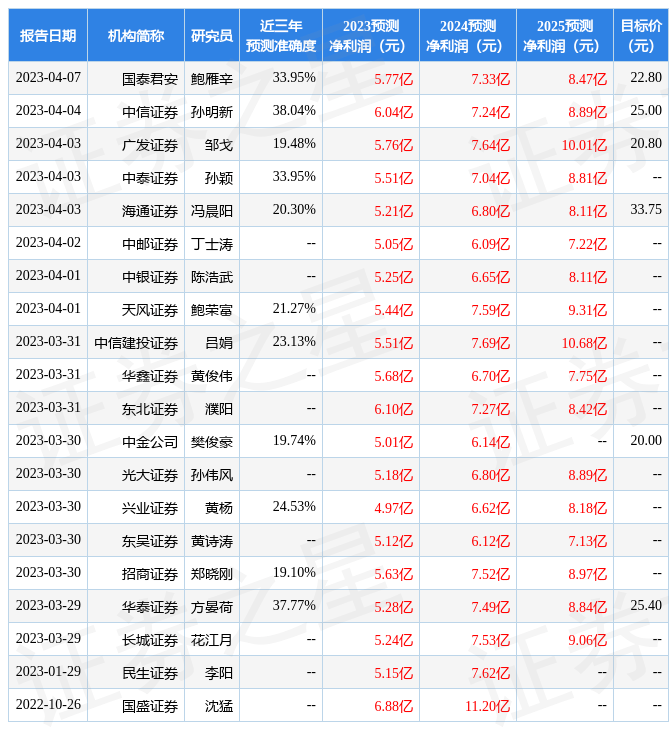Click researcher name 方晏荷
The height and width of the screenshot is (730, 669).
click(212, 607)
